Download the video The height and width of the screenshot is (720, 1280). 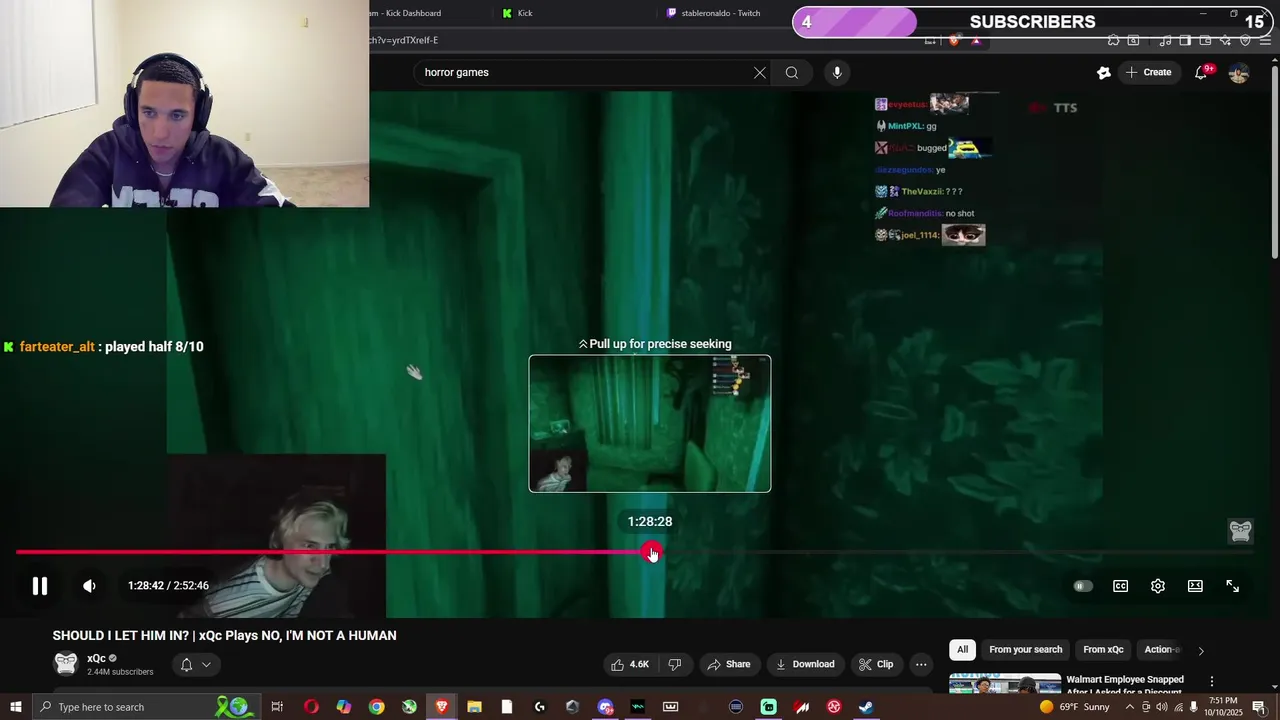[x=804, y=664]
